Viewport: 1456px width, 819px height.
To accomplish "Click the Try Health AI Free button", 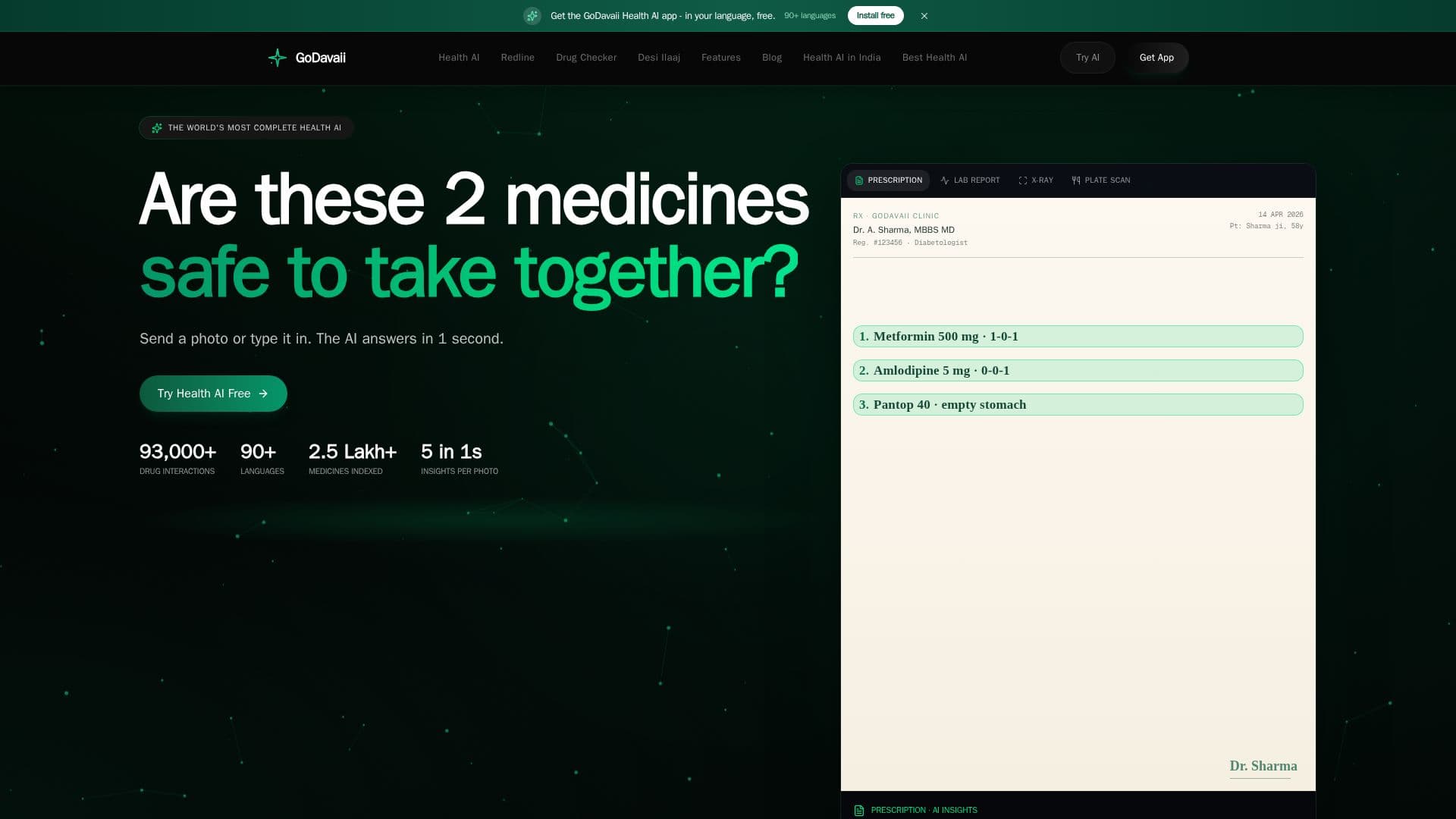I will pos(213,394).
